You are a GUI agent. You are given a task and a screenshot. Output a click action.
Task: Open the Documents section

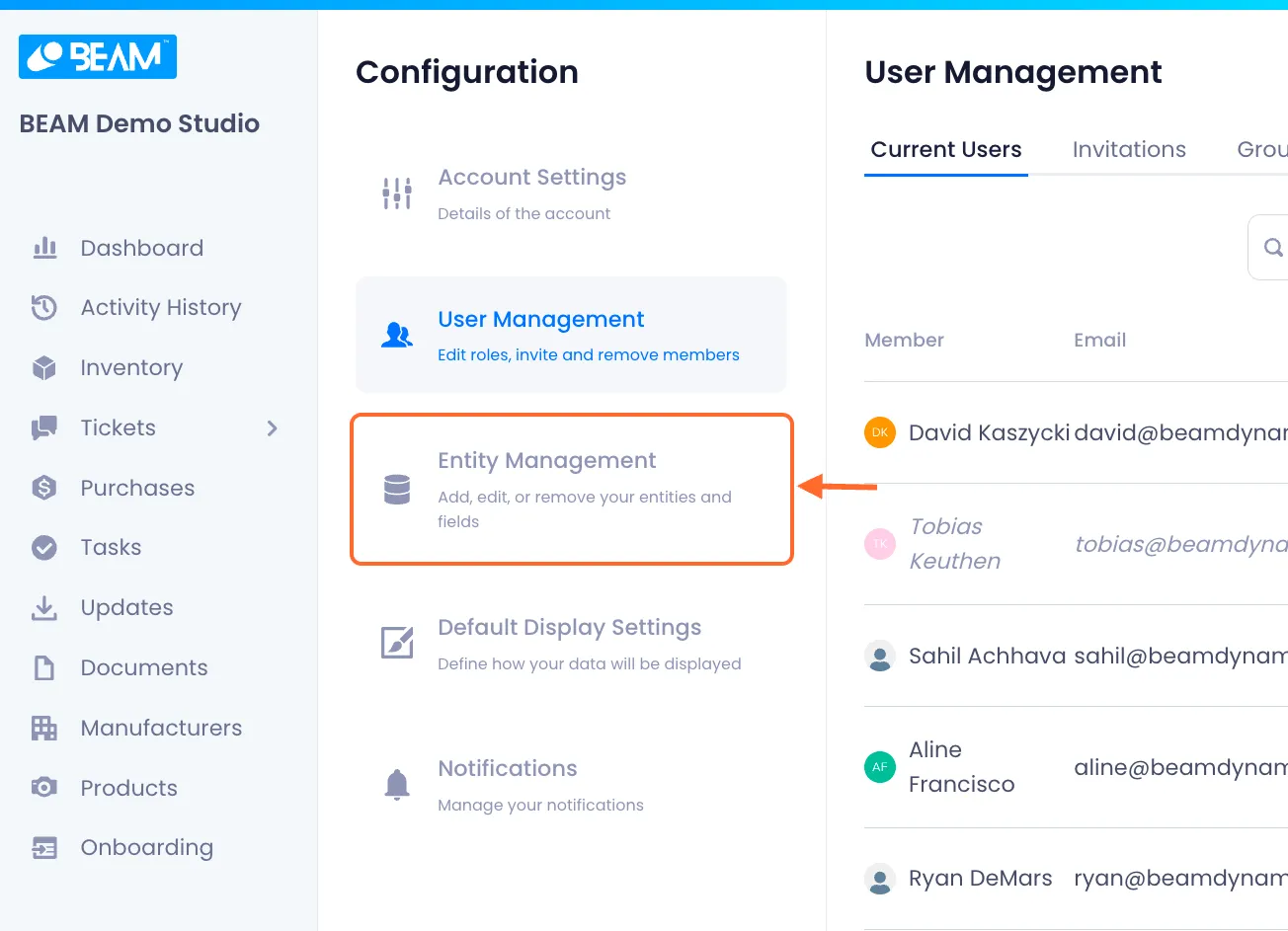point(144,668)
